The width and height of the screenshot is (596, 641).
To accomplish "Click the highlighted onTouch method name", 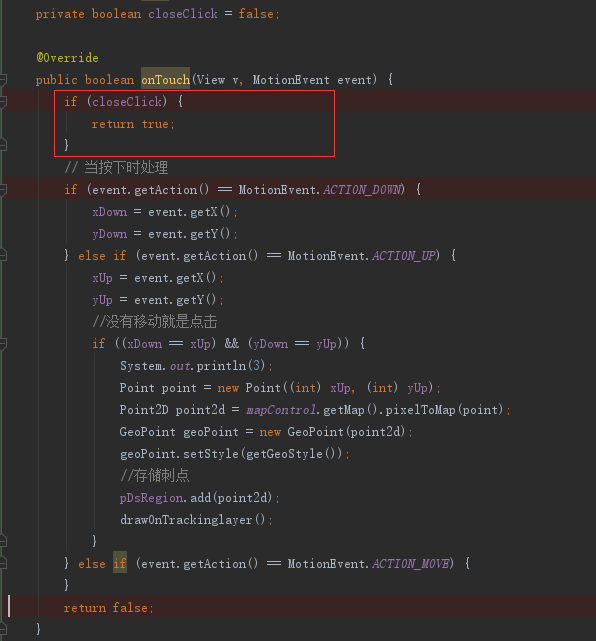I will (x=166, y=79).
